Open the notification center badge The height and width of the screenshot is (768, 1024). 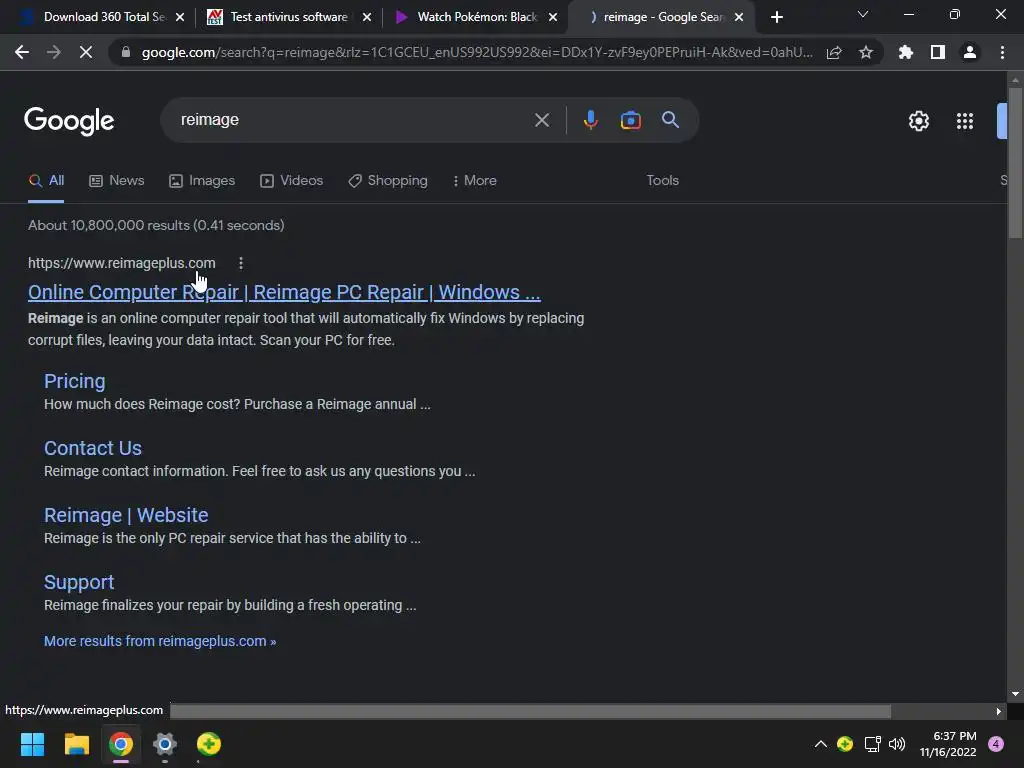pos(996,744)
